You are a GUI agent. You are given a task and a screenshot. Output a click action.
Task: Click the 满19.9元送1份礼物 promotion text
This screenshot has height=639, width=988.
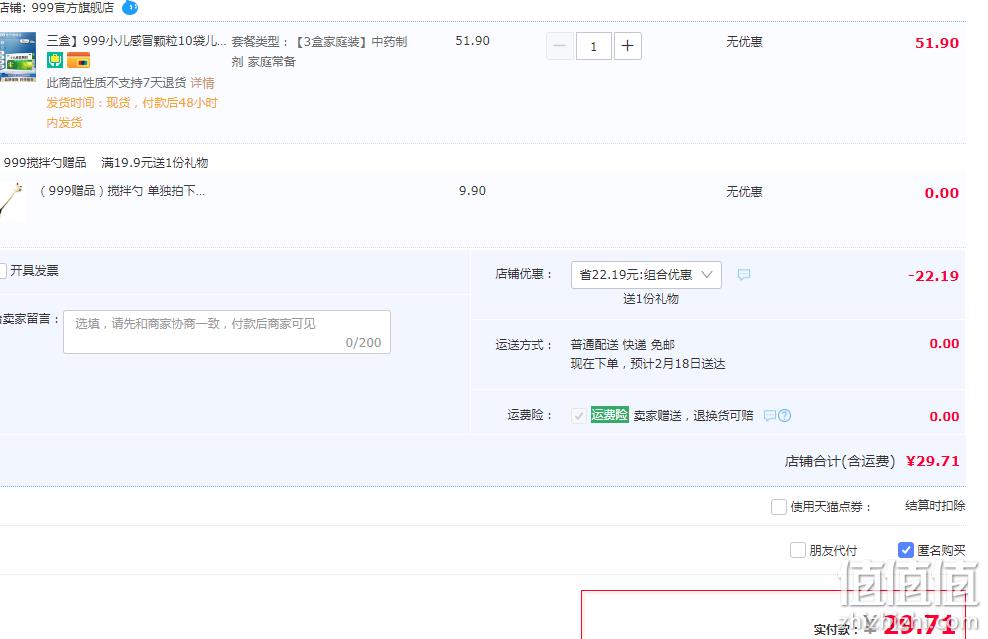(155, 163)
